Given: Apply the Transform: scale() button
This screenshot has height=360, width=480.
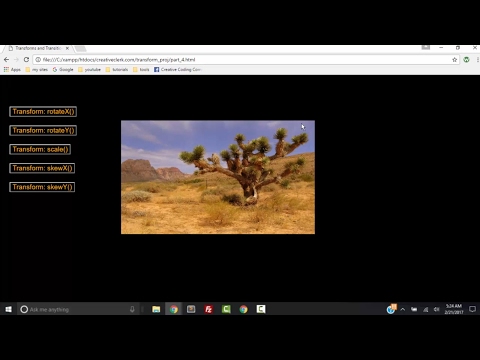Looking at the screenshot, I should 40,149.
